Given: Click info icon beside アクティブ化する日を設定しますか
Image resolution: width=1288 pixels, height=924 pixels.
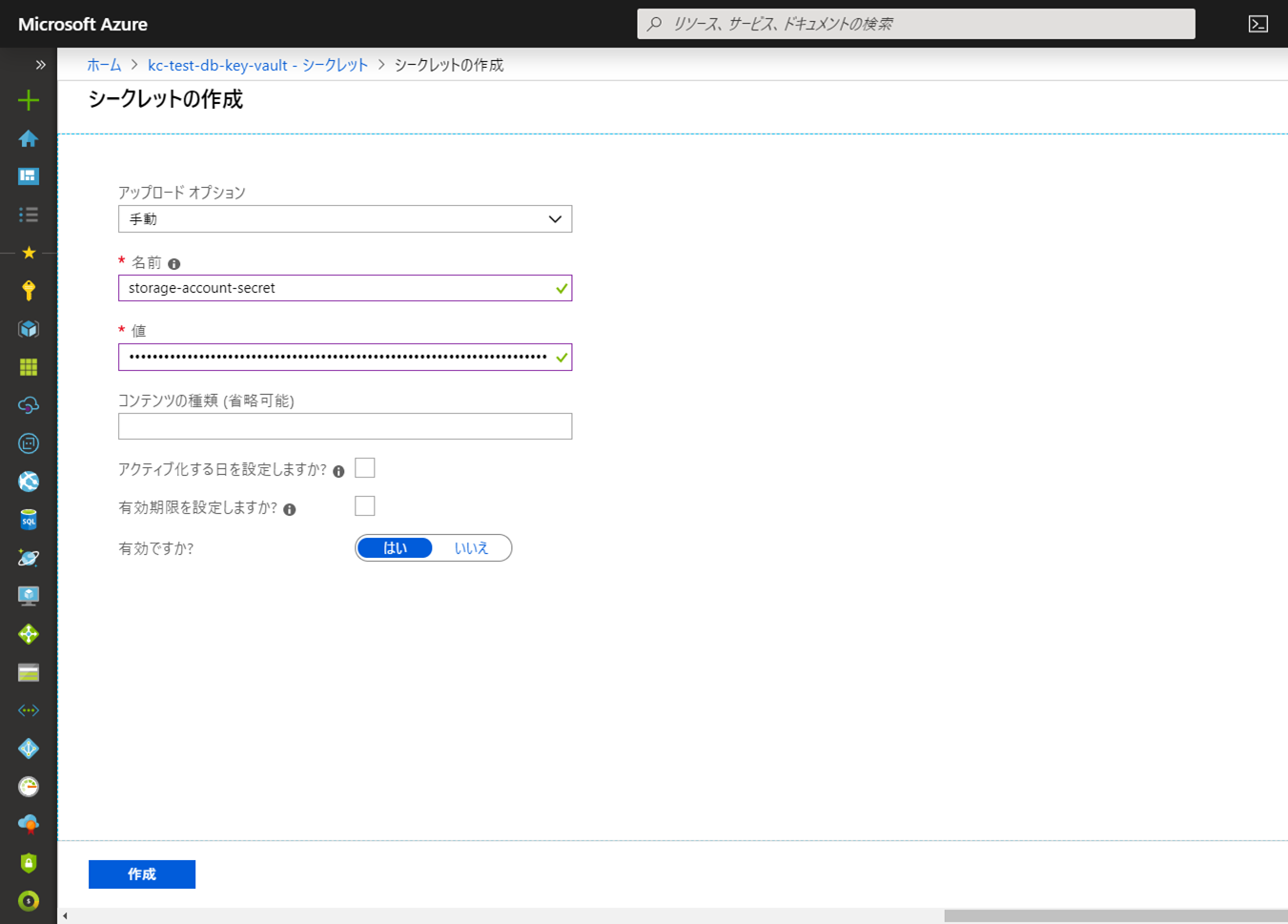Looking at the screenshot, I should pos(338,471).
